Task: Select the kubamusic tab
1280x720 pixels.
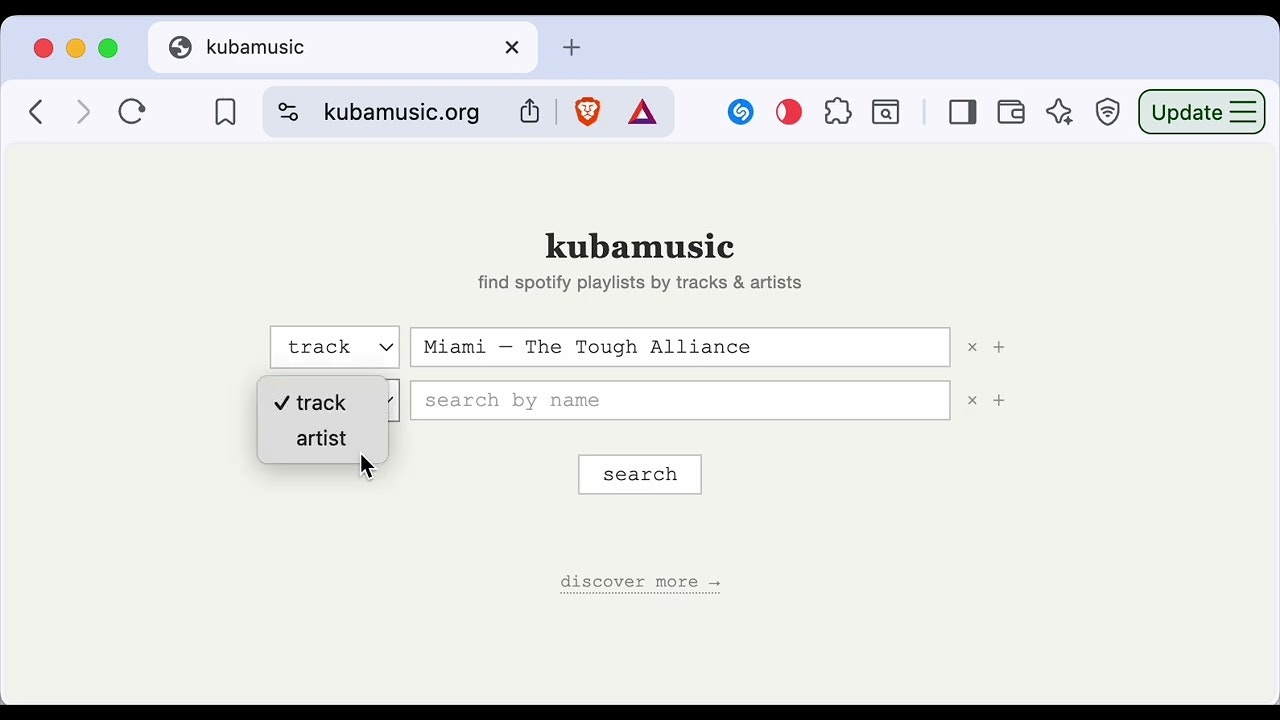Action: tap(342, 47)
